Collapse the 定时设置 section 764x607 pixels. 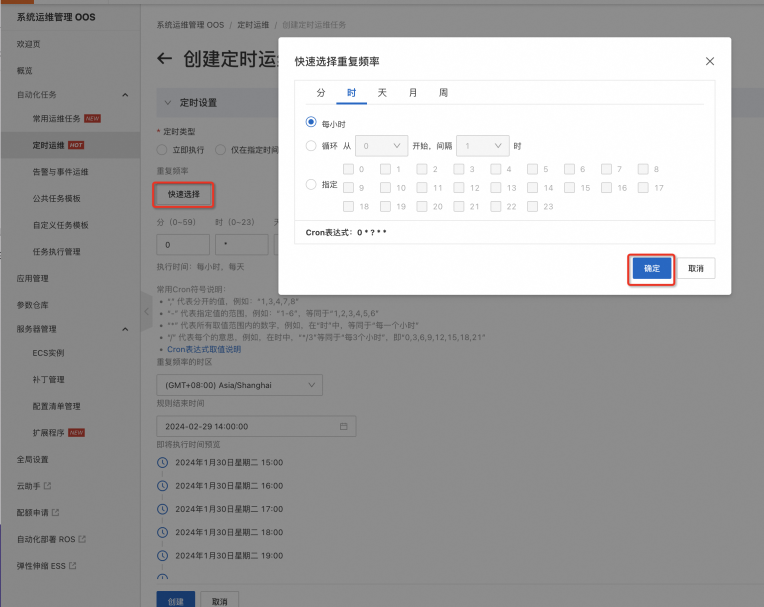point(168,103)
